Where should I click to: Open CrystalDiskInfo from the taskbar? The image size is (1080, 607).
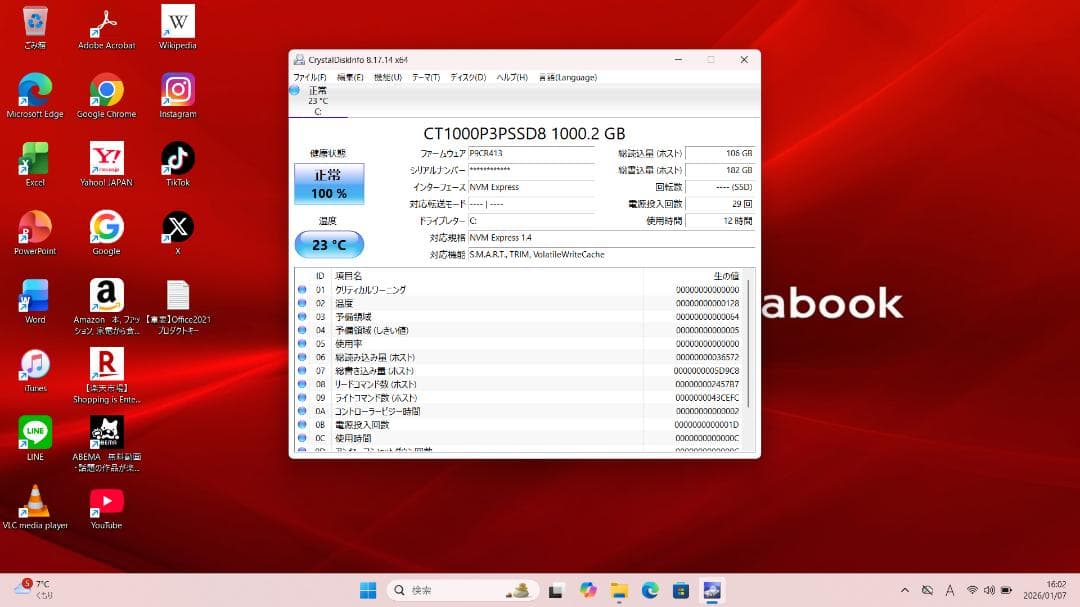[710, 590]
